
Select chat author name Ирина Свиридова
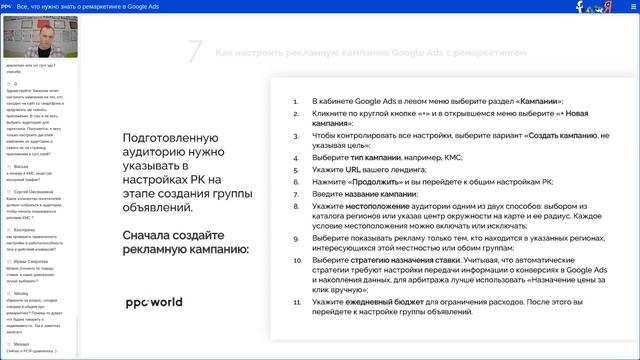point(31,262)
